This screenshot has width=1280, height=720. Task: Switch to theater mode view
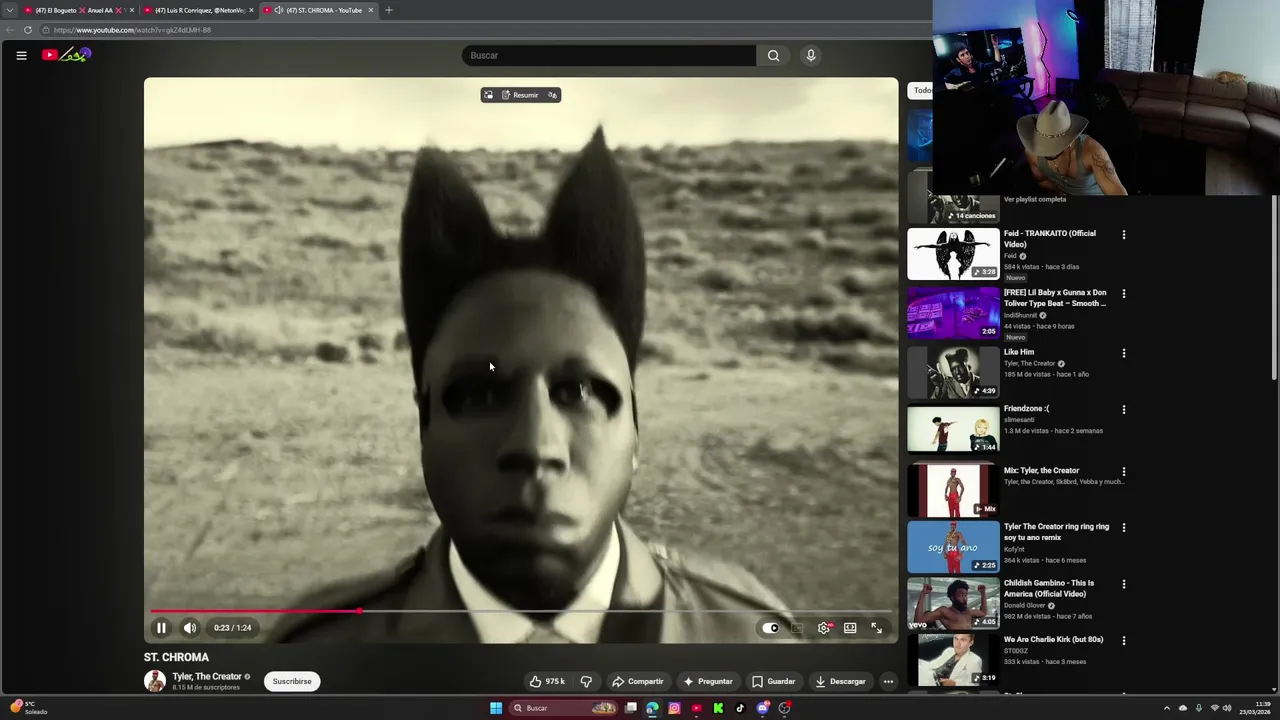[x=850, y=628]
